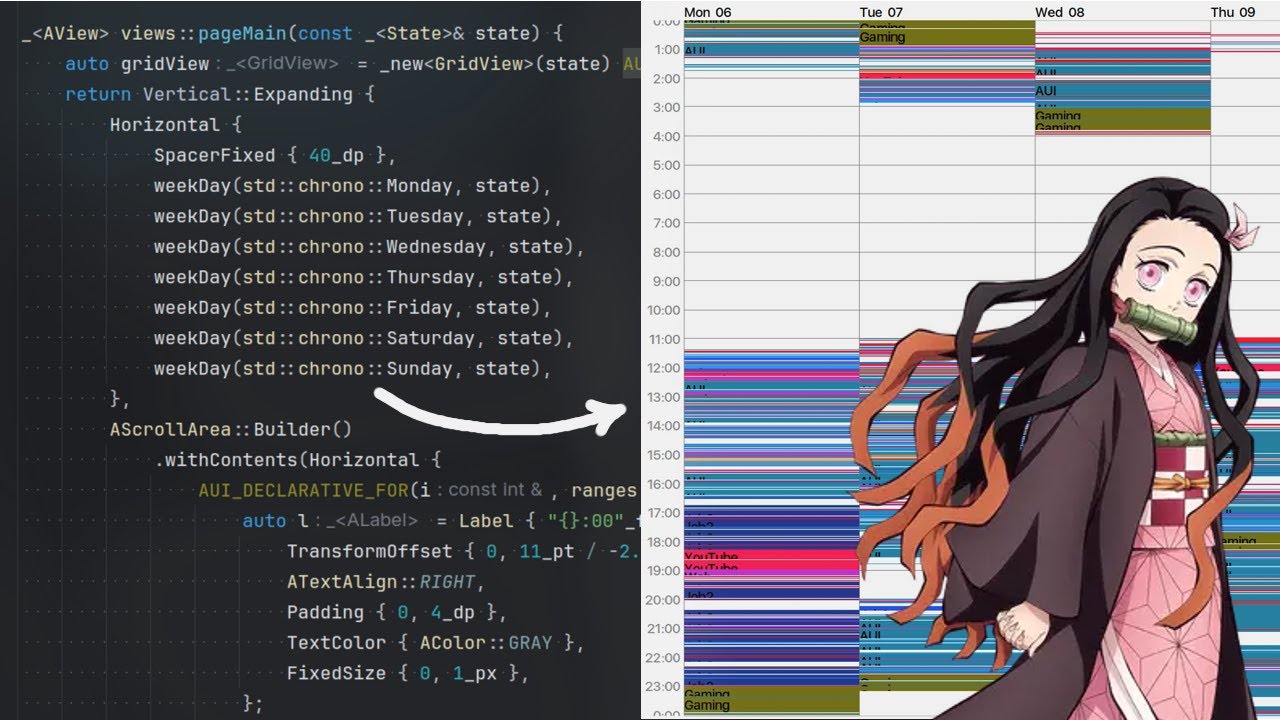Click the gridView variable name
Image resolution: width=1280 pixels, height=720 pixels.
pos(165,64)
